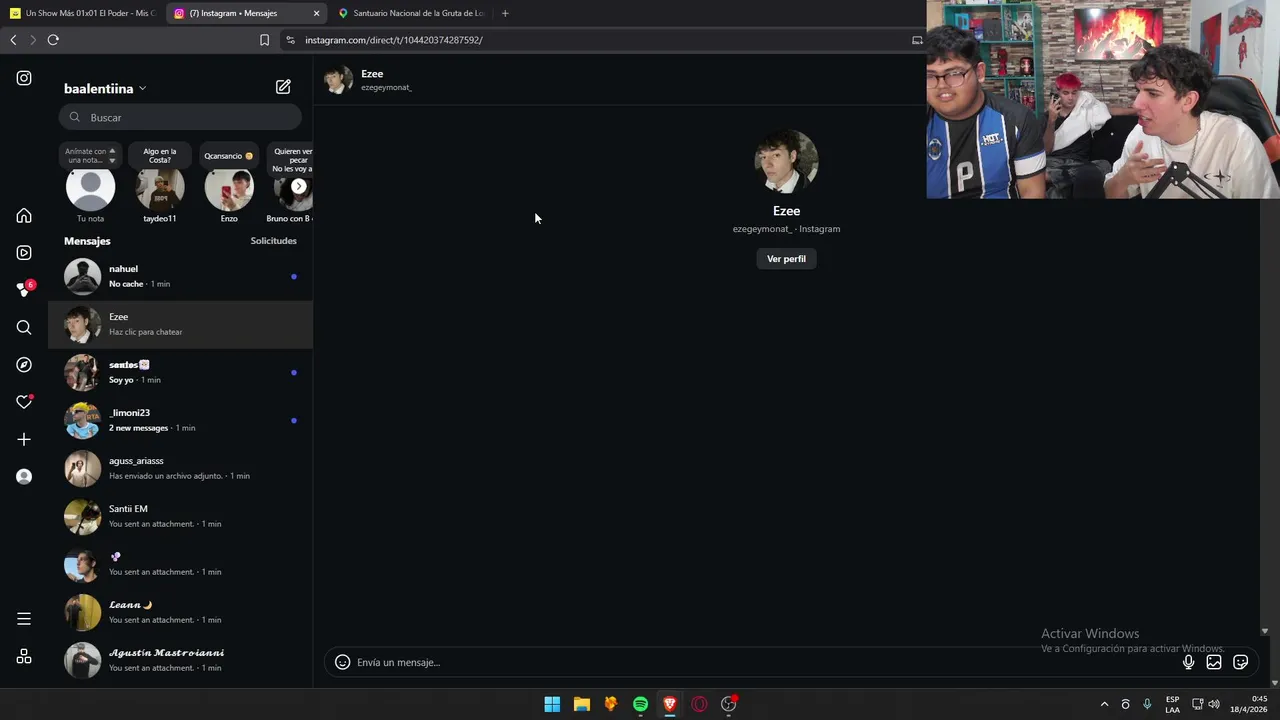Screen dimensions: 1280x720
Task: Bookmark this page icon
Action: (264, 40)
